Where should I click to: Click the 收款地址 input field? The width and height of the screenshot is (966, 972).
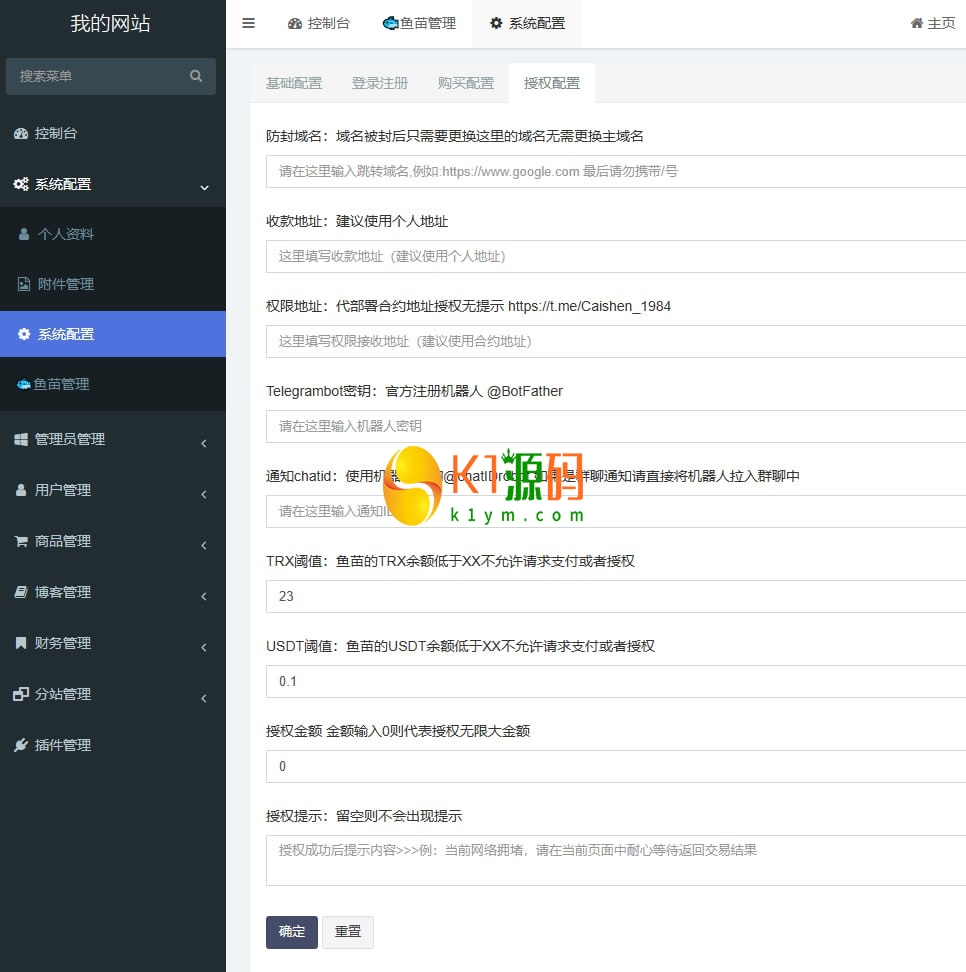pyautogui.click(x=616, y=257)
